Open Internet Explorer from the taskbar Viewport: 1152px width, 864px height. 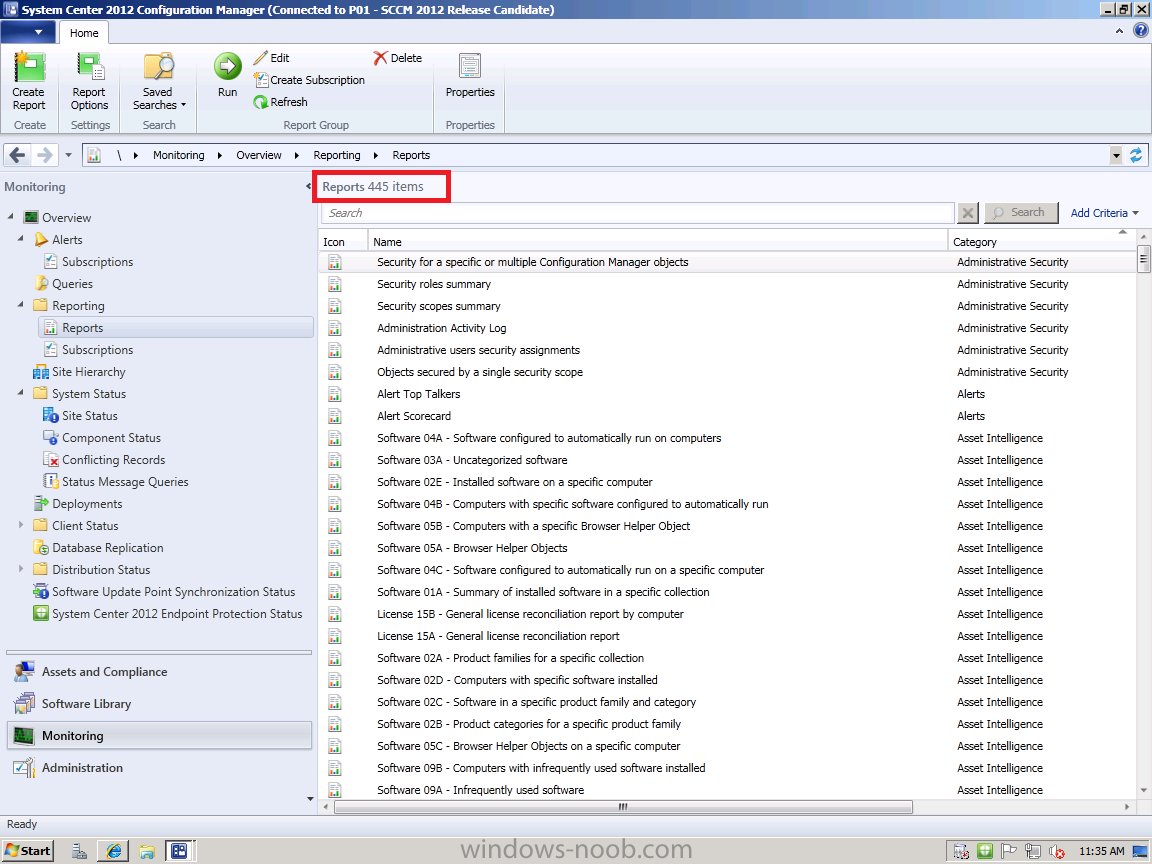point(114,851)
